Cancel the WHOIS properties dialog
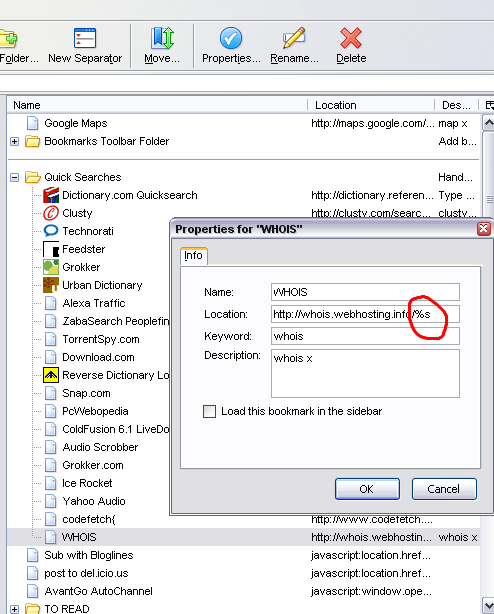This screenshot has width=494, height=614. pos(444,489)
